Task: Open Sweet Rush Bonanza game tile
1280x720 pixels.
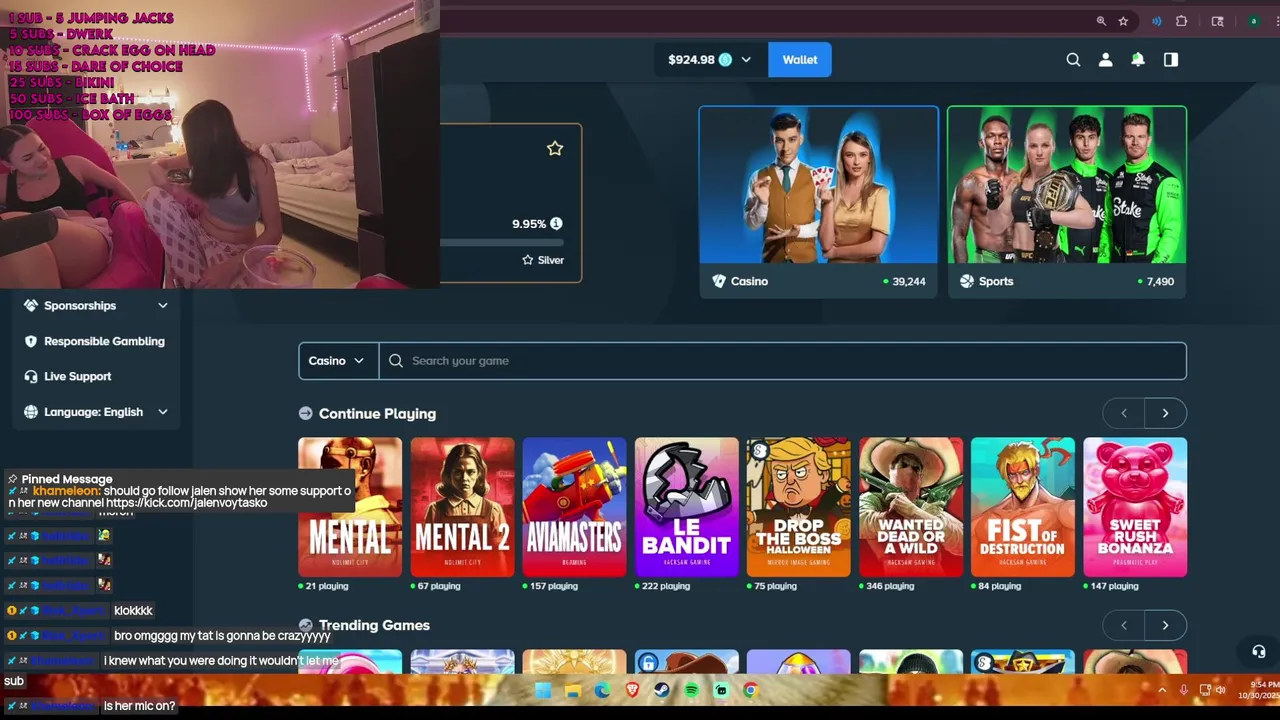Action: 1135,507
